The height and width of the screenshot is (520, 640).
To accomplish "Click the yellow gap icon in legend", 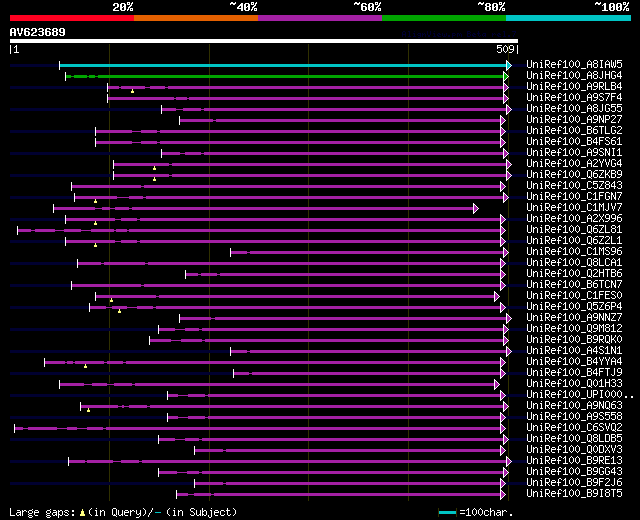I will 82,513.
